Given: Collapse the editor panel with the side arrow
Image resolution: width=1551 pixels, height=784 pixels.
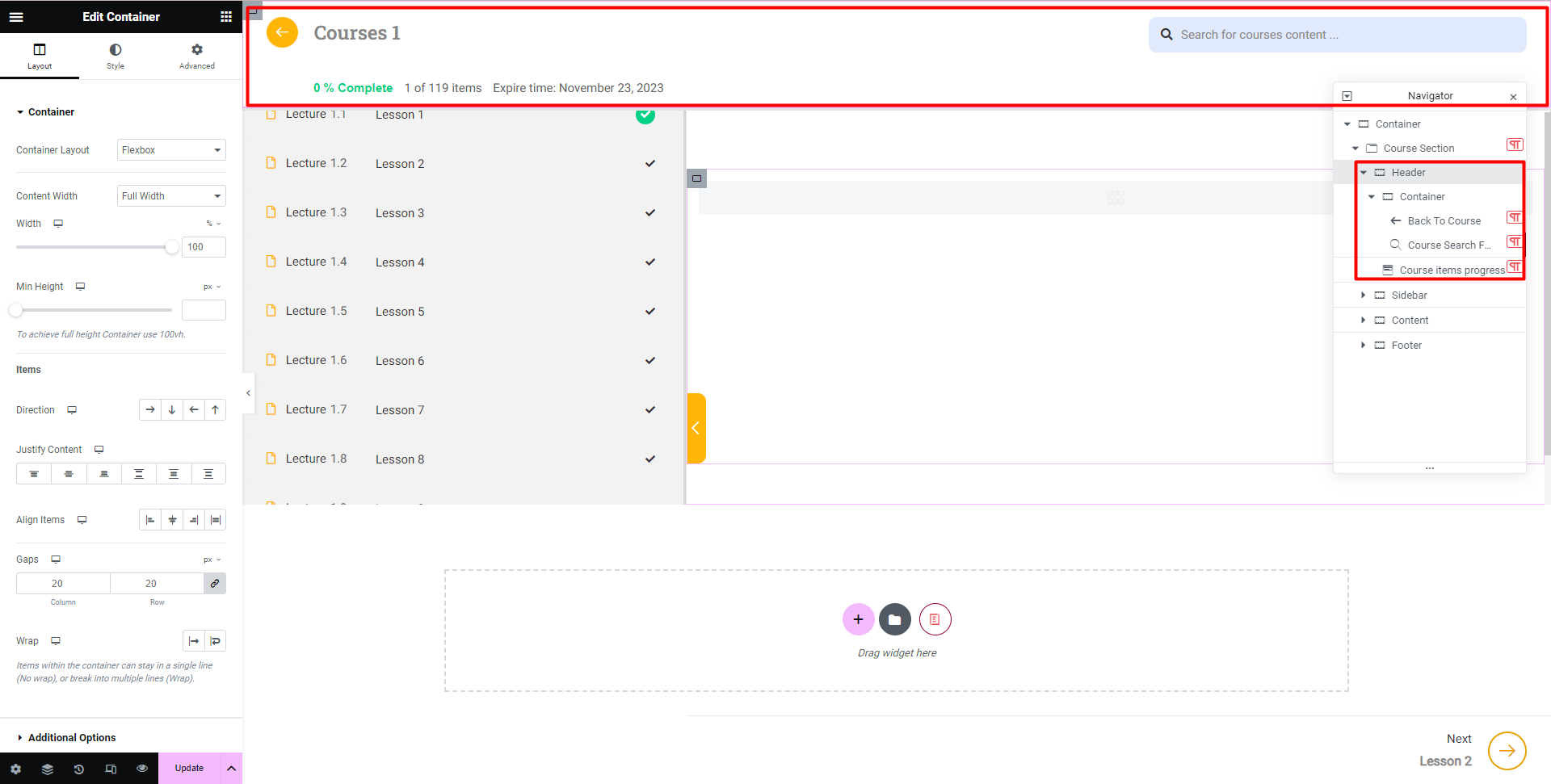Looking at the screenshot, I should coord(248,393).
